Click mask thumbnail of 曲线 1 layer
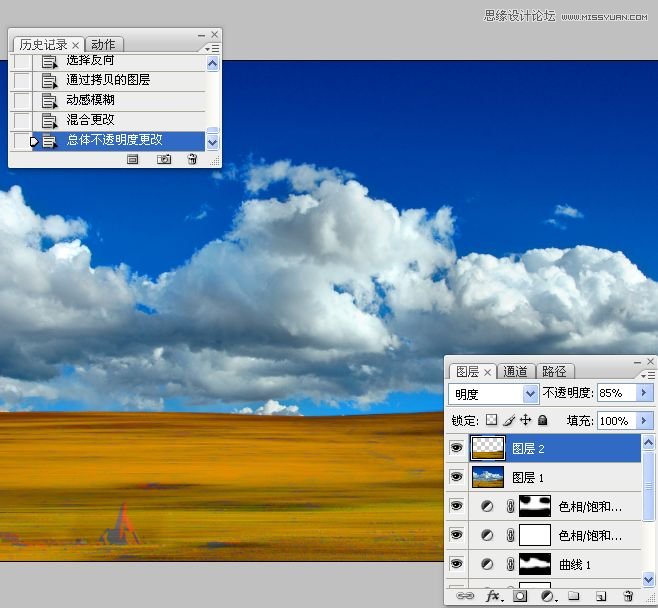 click(x=535, y=564)
